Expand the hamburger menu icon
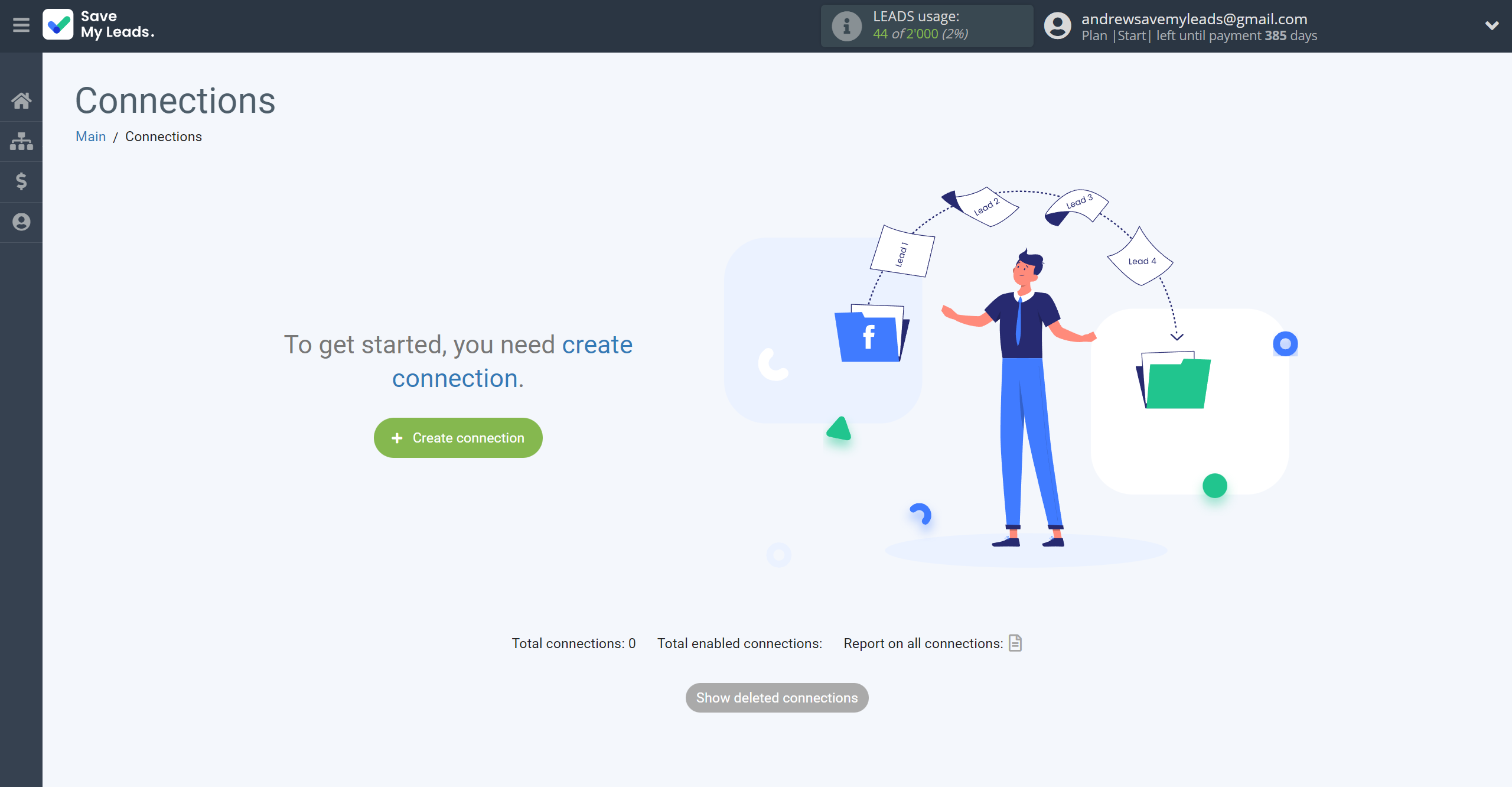 click(21, 24)
